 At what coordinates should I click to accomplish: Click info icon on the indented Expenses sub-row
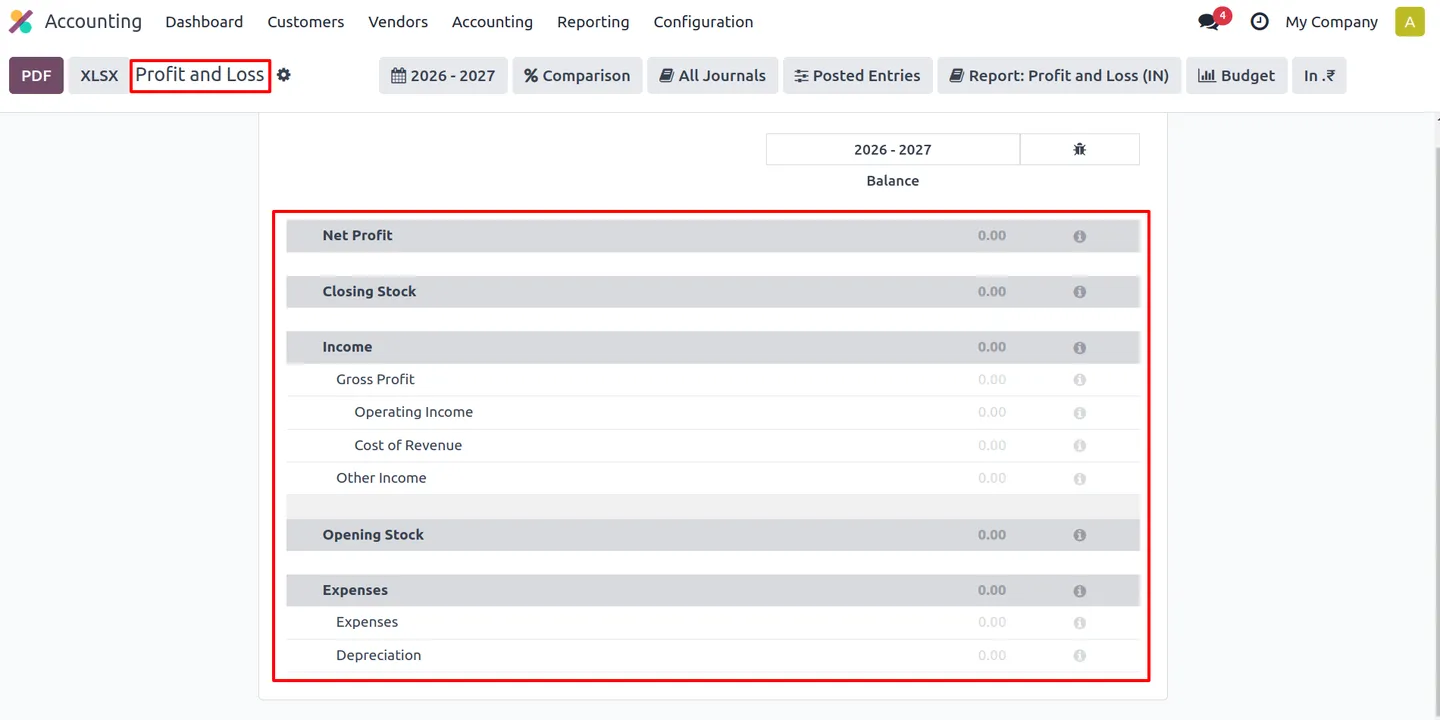(1080, 623)
